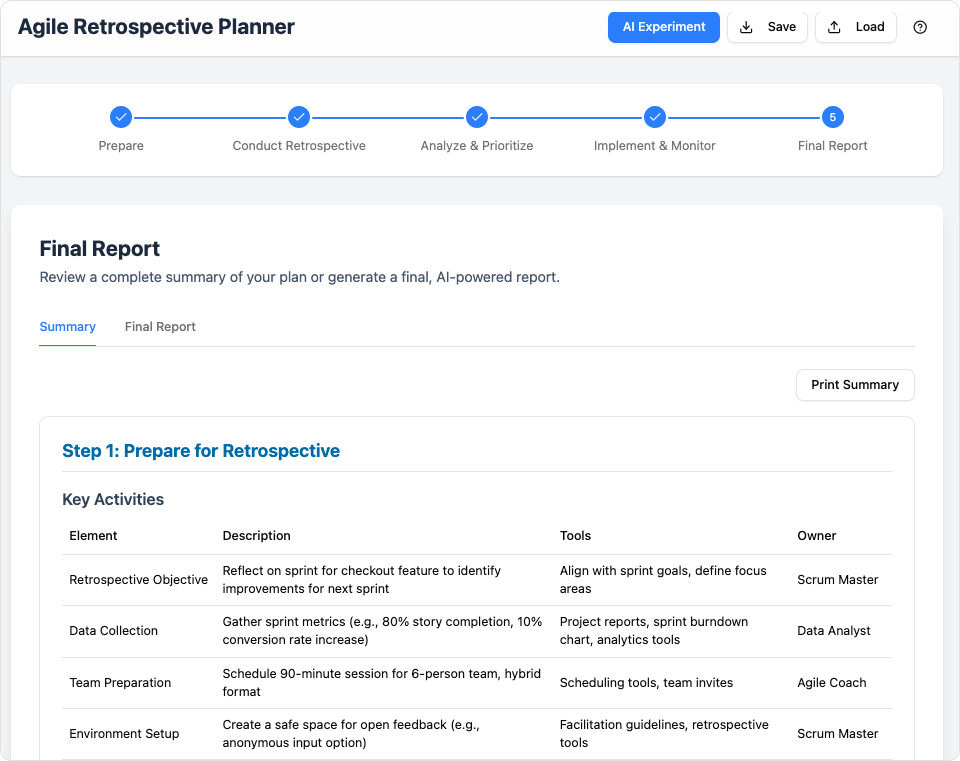Viewport: 960px width, 761px height.
Task: Switch to the Summary tab
Action: 67,327
